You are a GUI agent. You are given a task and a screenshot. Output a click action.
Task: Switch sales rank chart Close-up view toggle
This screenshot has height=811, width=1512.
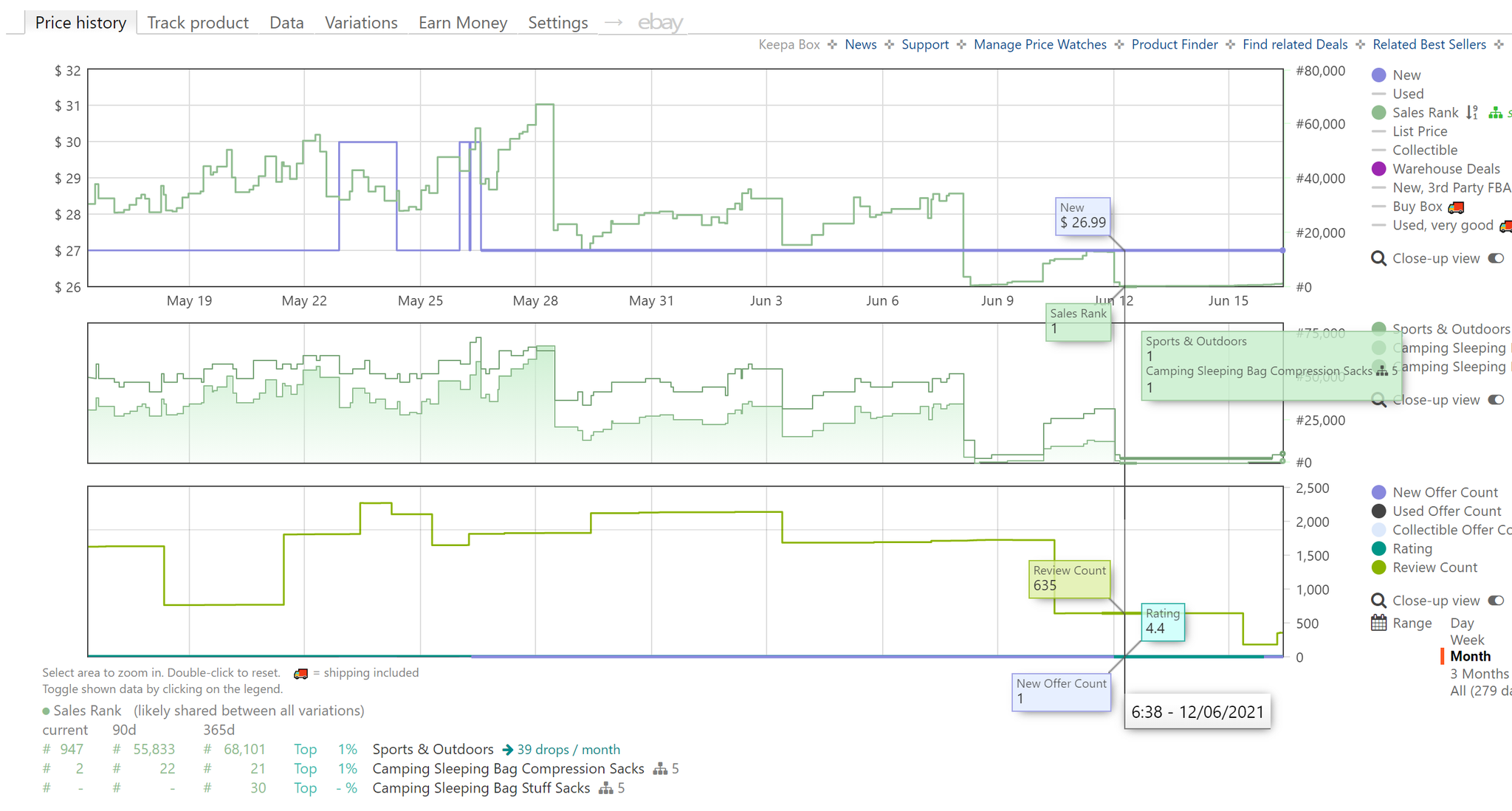[x=1496, y=400]
